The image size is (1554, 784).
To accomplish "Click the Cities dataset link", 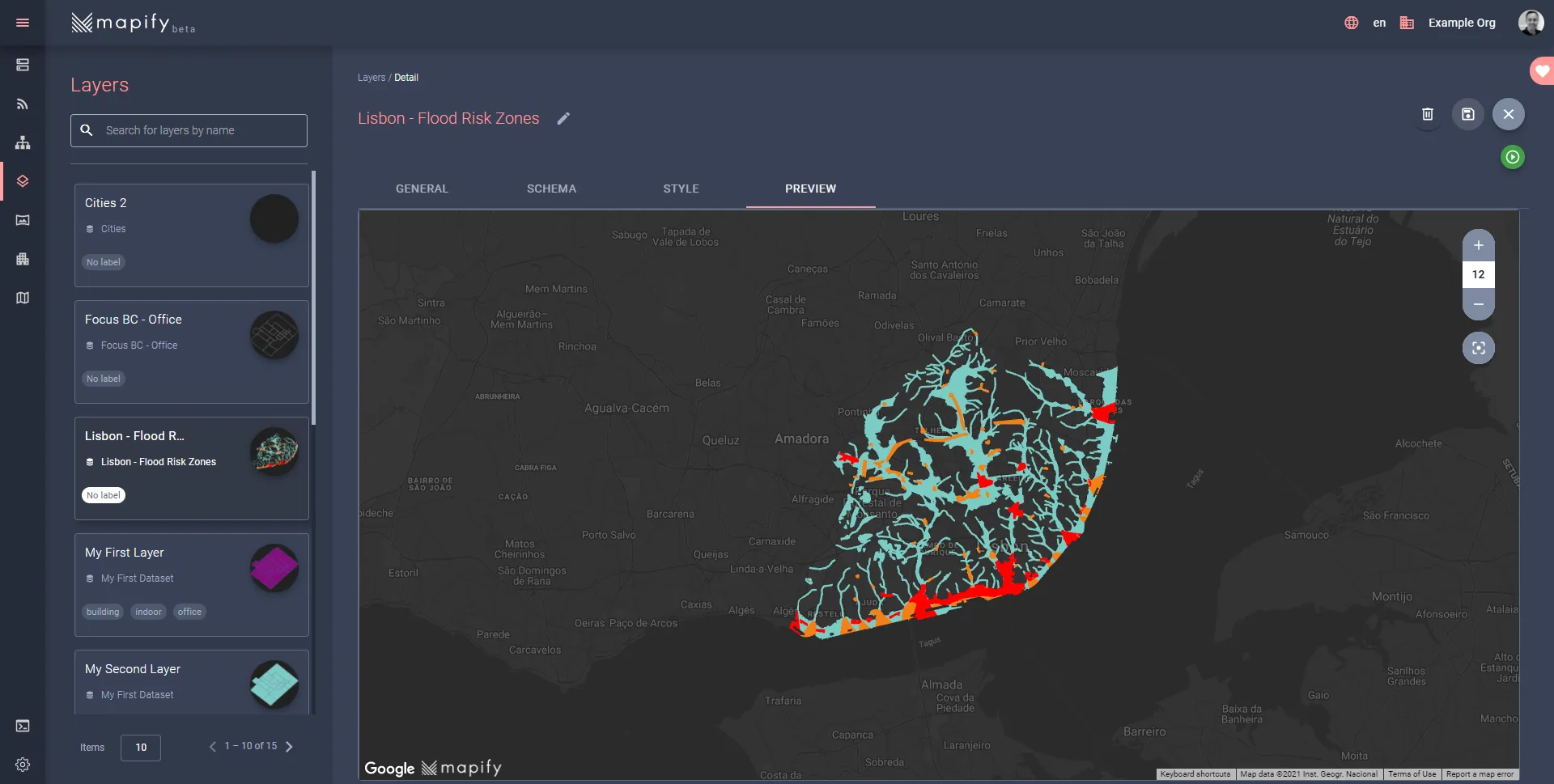I will coord(113,229).
